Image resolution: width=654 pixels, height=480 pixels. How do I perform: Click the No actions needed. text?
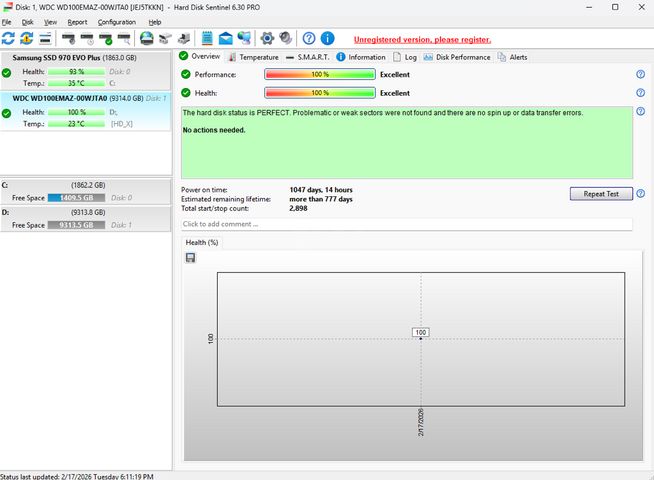(214, 130)
